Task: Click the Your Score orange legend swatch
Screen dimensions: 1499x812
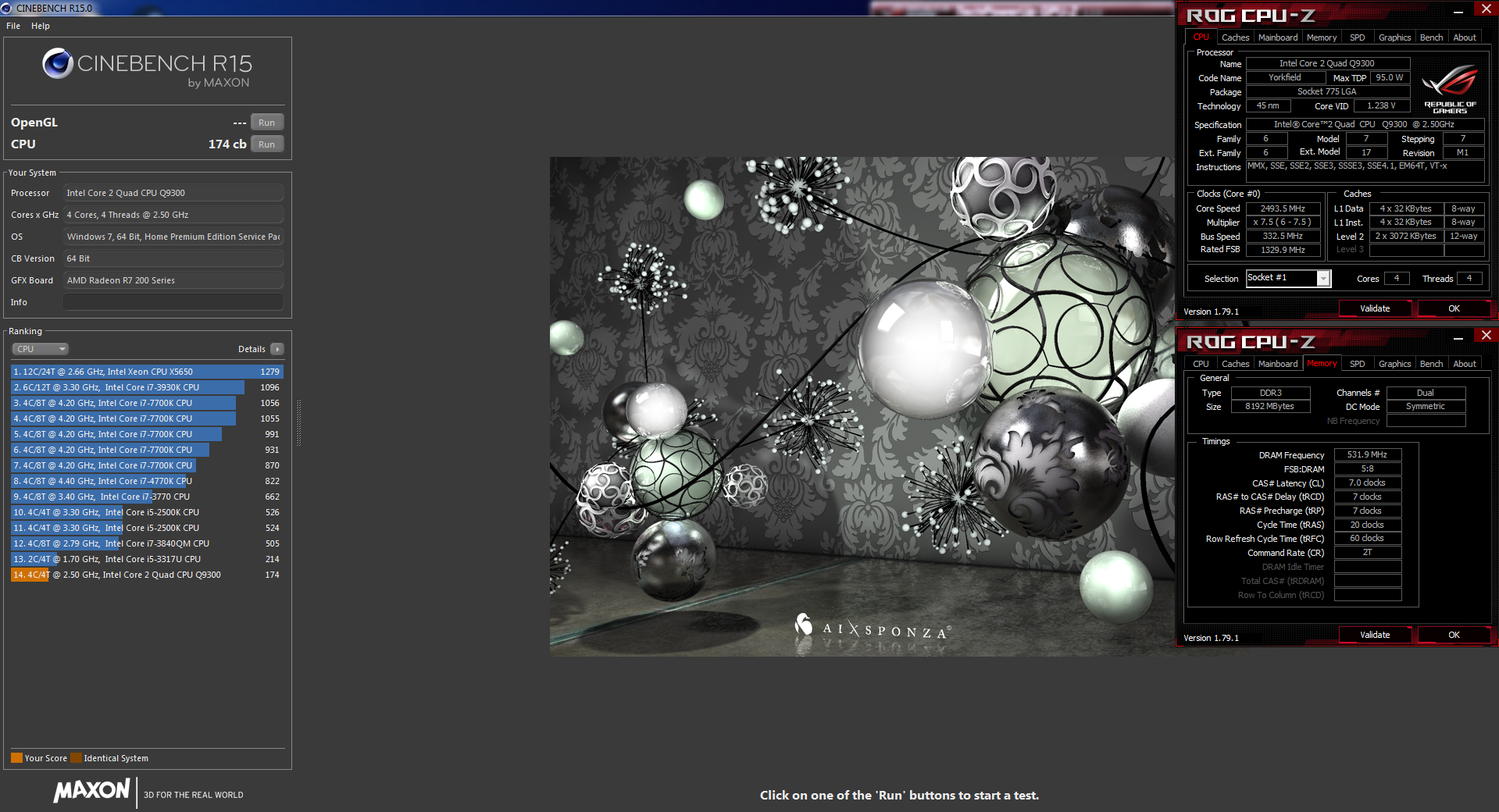Action: (x=16, y=758)
